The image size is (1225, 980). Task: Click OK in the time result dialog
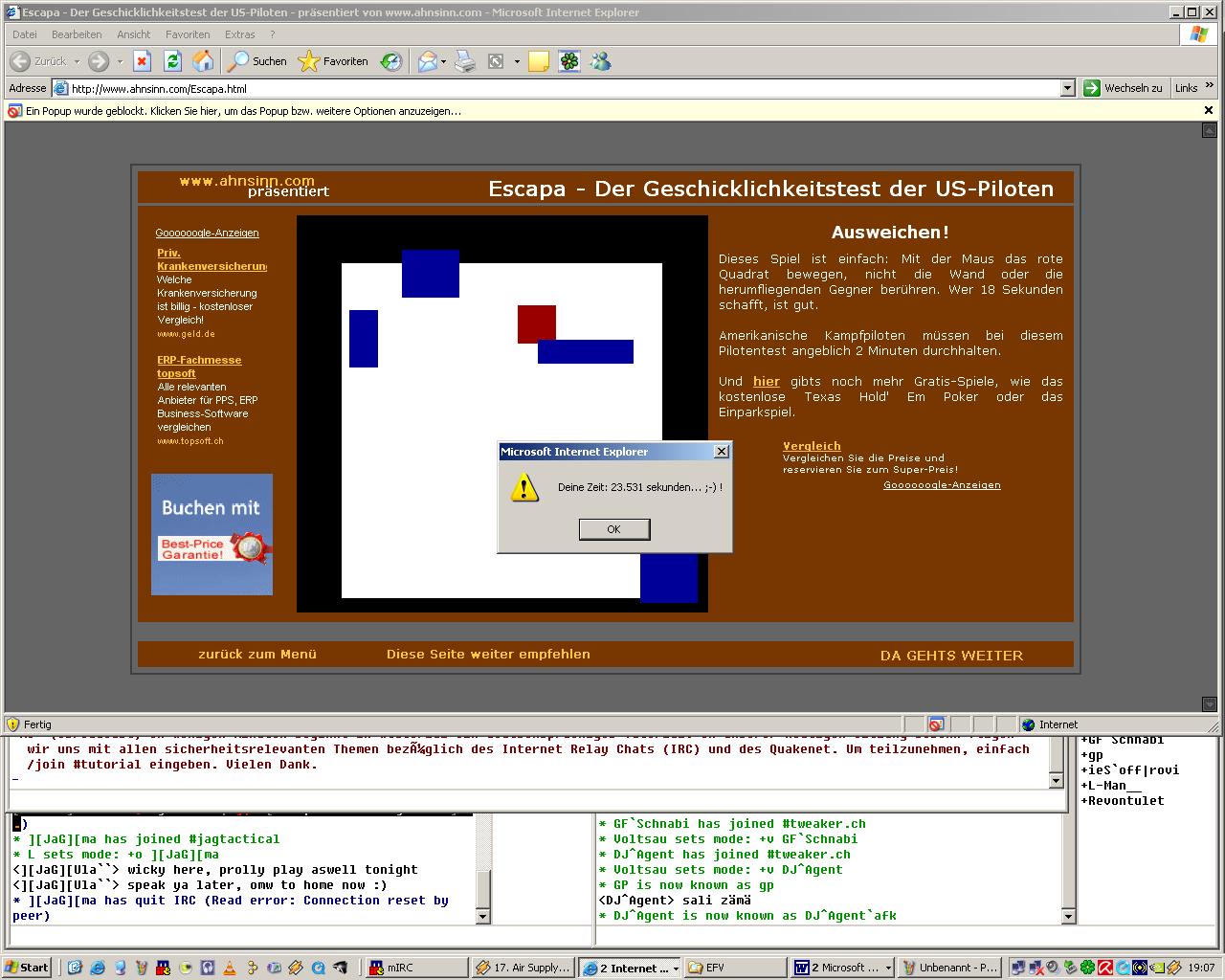[x=613, y=529]
